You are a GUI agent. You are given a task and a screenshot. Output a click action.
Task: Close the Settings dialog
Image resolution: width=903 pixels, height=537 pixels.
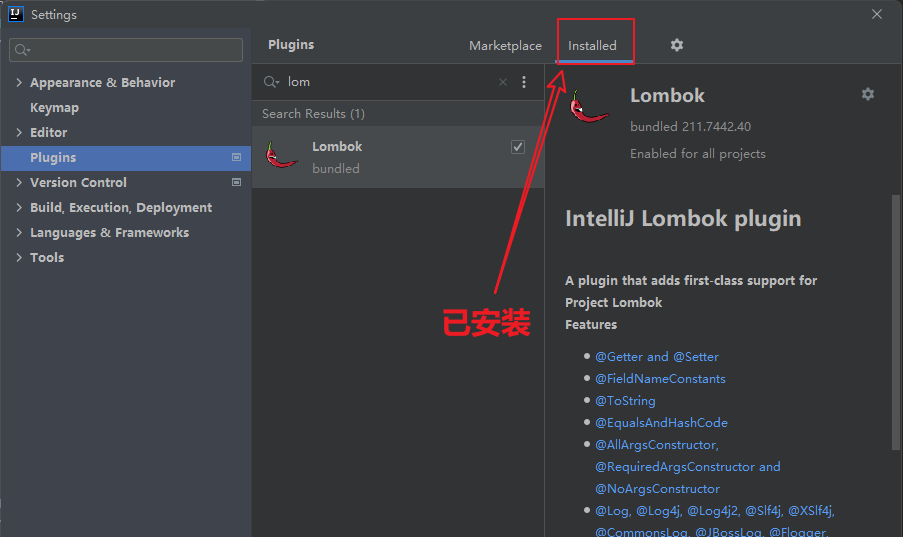[x=877, y=14]
